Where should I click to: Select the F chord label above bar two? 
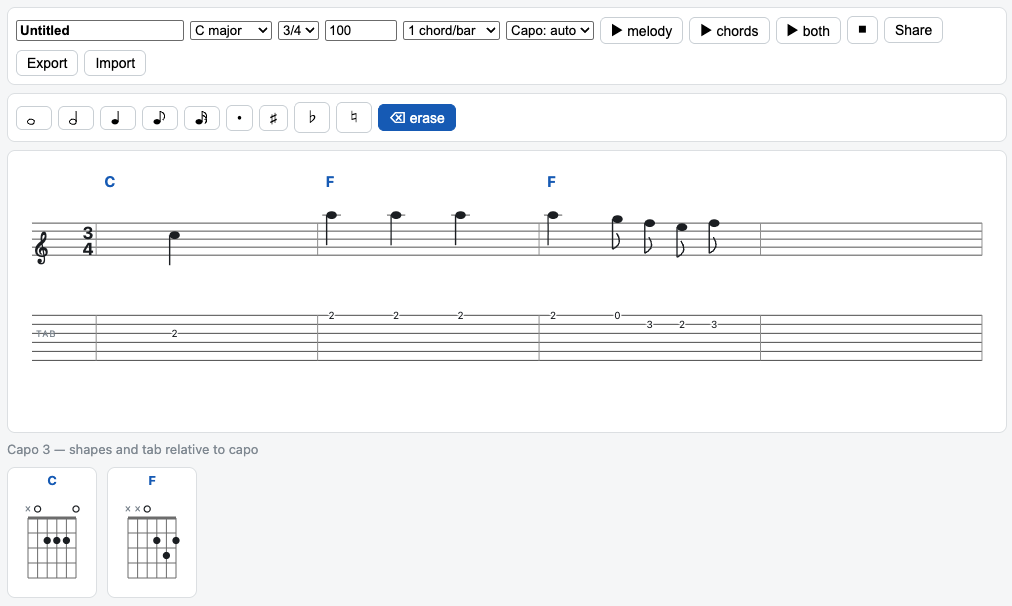click(x=330, y=182)
